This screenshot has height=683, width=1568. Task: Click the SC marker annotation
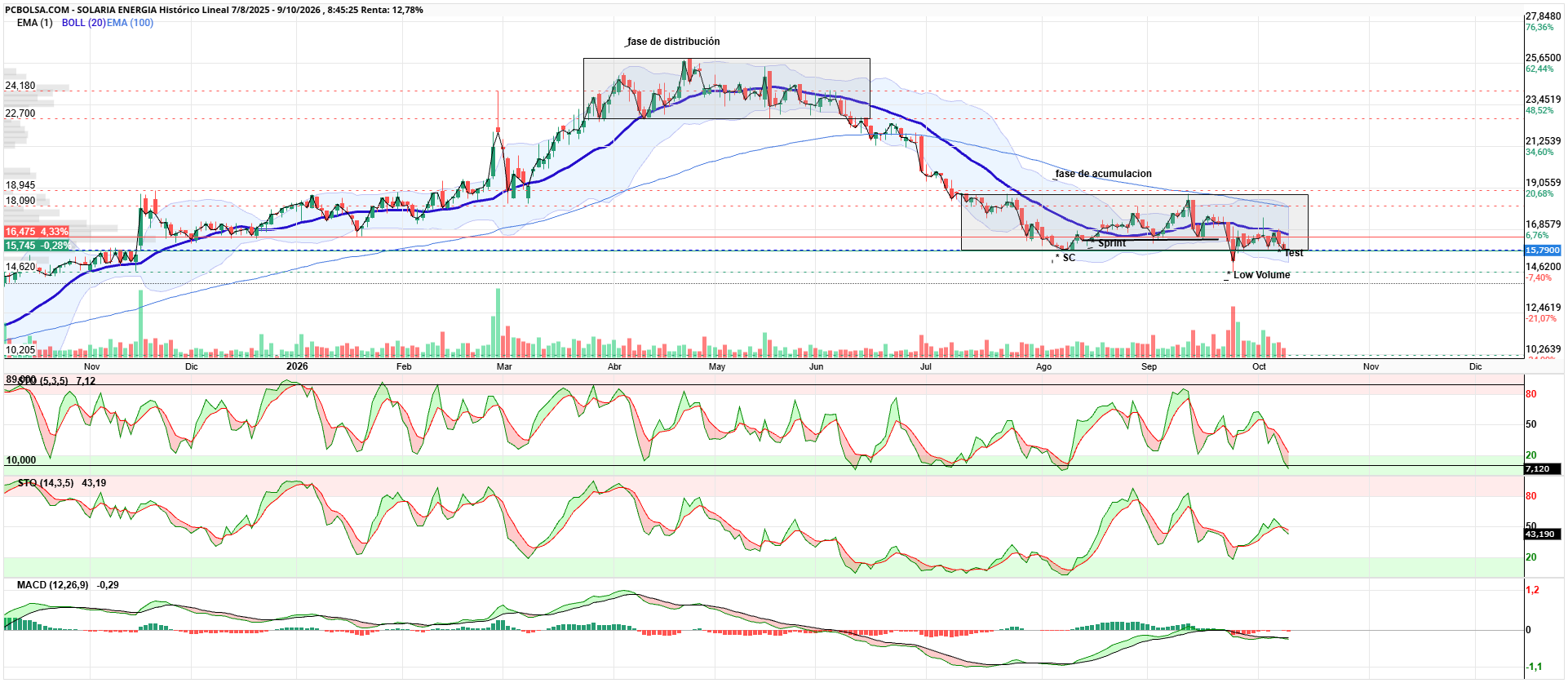pyautogui.click(x=1066, y=258)
